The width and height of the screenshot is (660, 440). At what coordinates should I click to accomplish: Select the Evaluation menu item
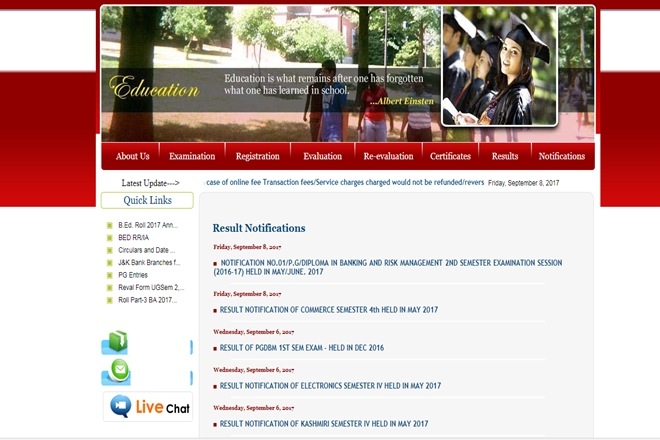[322, 156]
